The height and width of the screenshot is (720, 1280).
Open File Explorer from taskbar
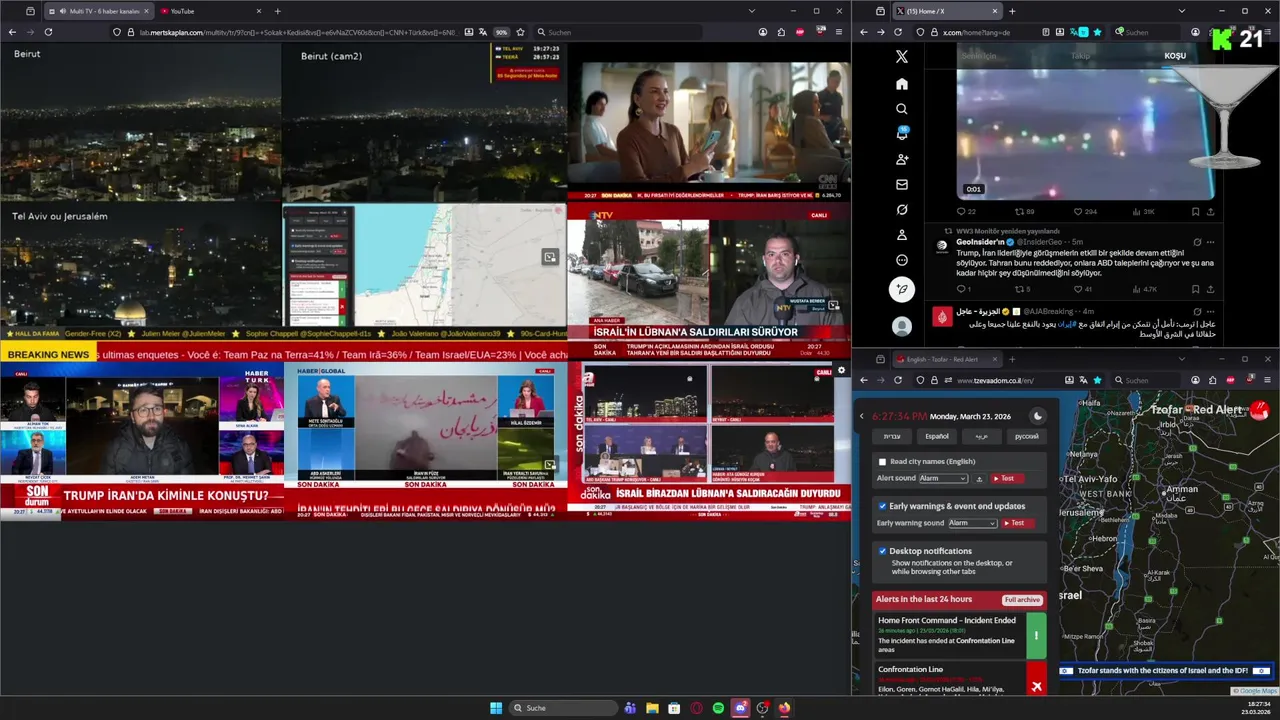(652, 708)
